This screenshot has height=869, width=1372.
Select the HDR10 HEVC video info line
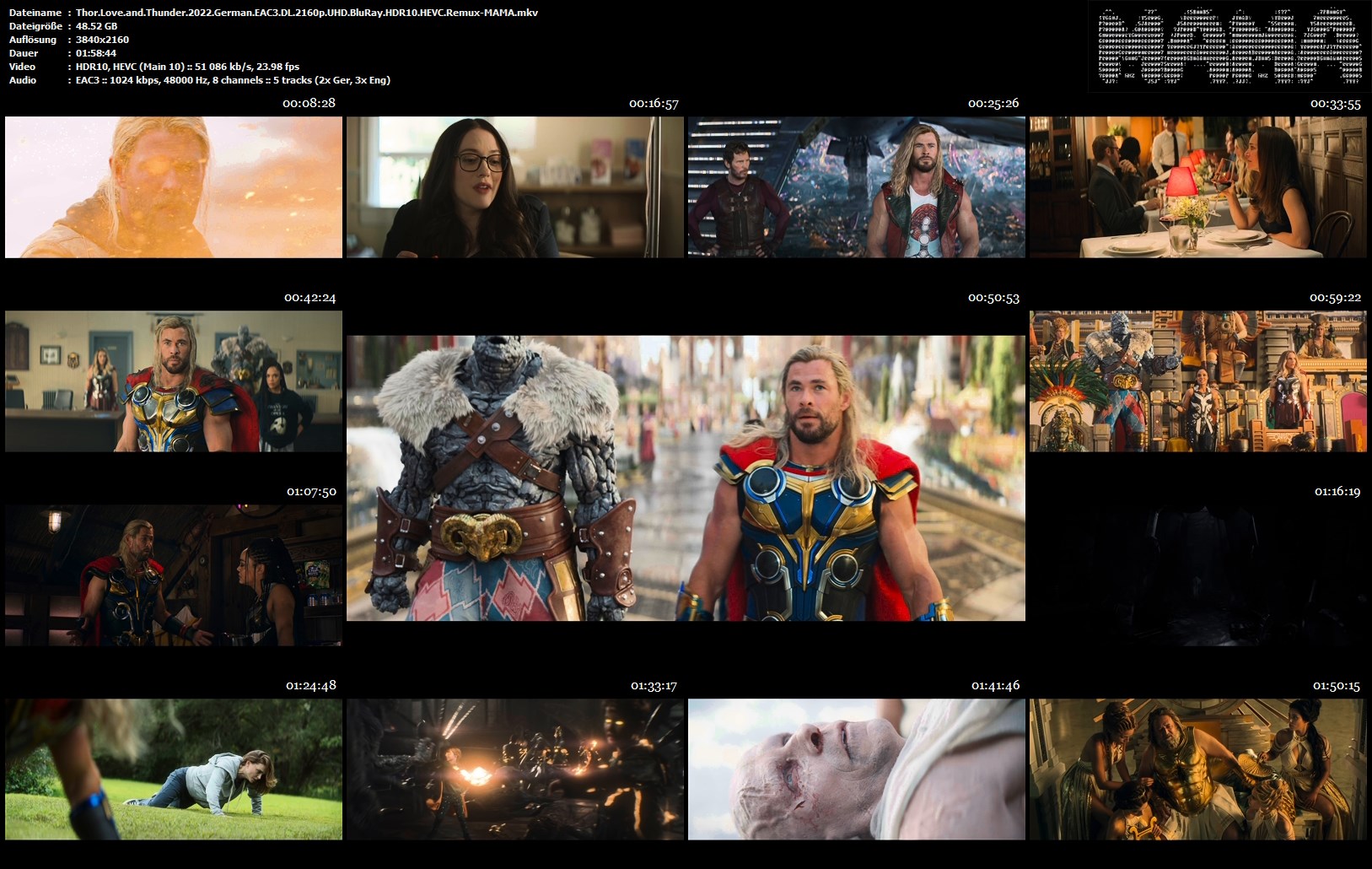click(x=187, y=67)
